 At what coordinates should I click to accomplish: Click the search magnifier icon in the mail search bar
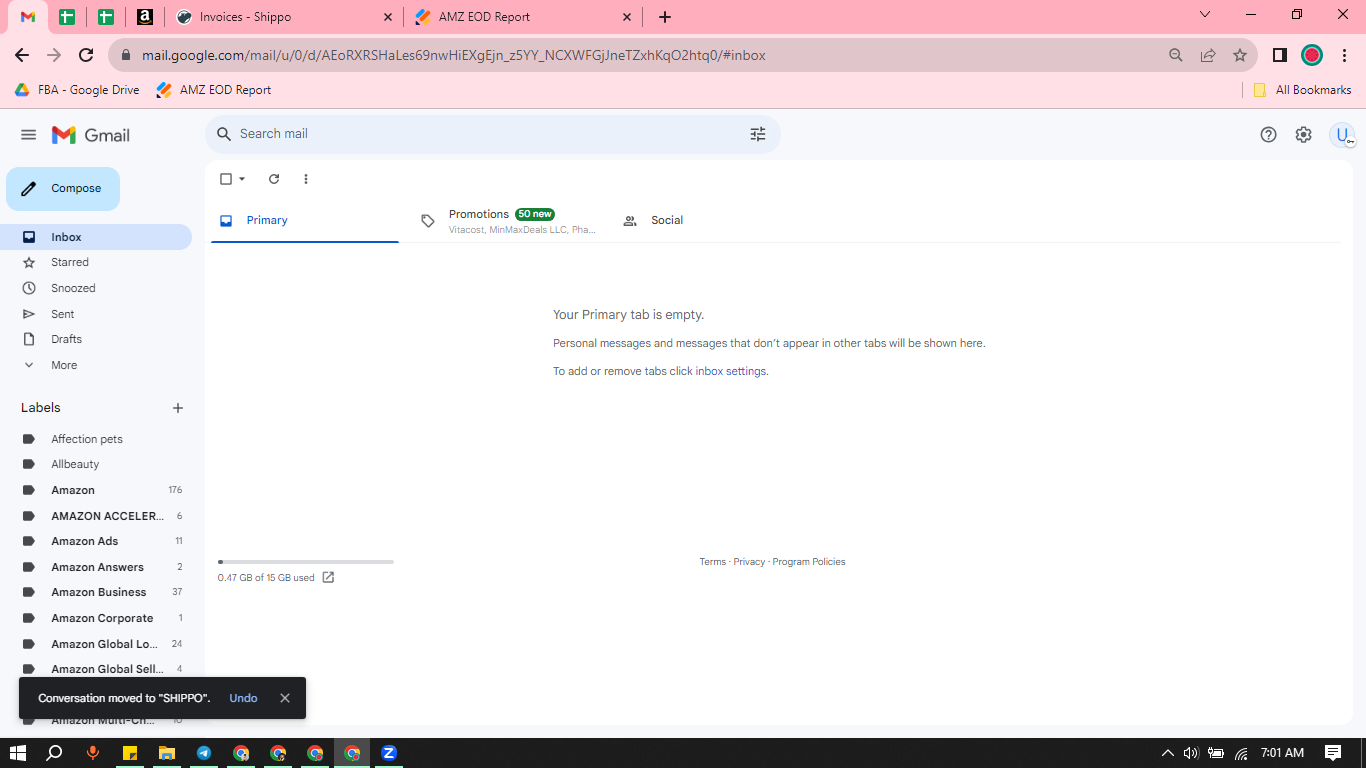(x=224, y=134)
